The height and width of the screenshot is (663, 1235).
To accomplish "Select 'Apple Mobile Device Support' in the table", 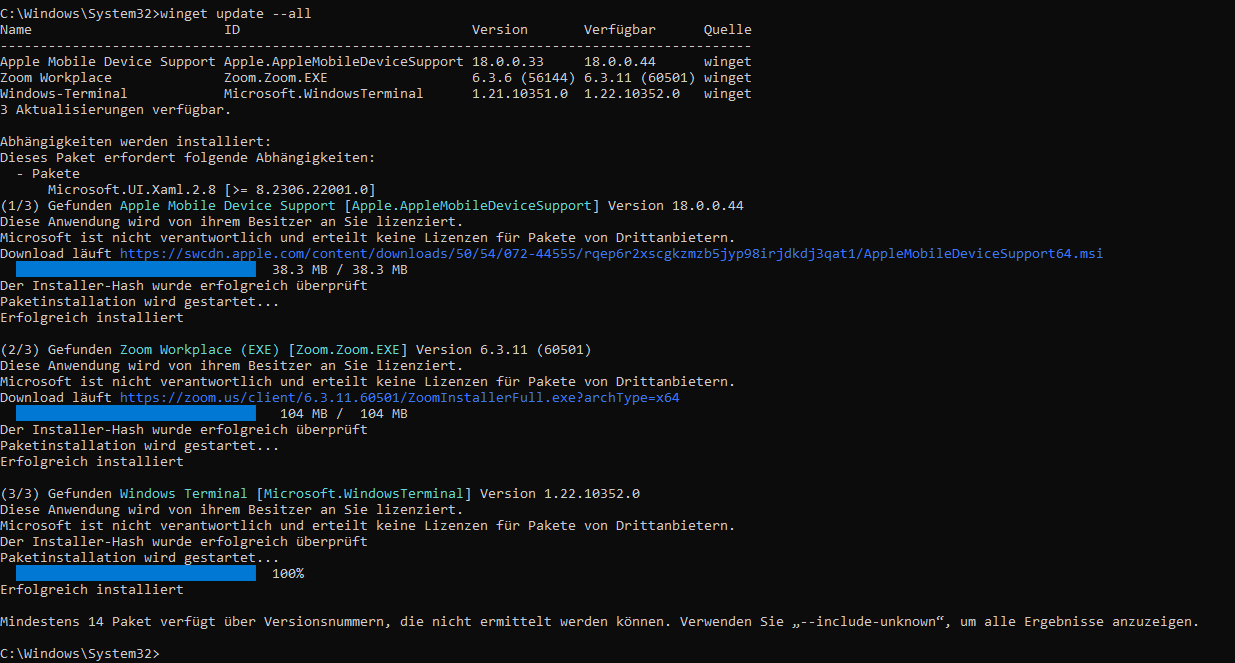I will click(108, 62).
